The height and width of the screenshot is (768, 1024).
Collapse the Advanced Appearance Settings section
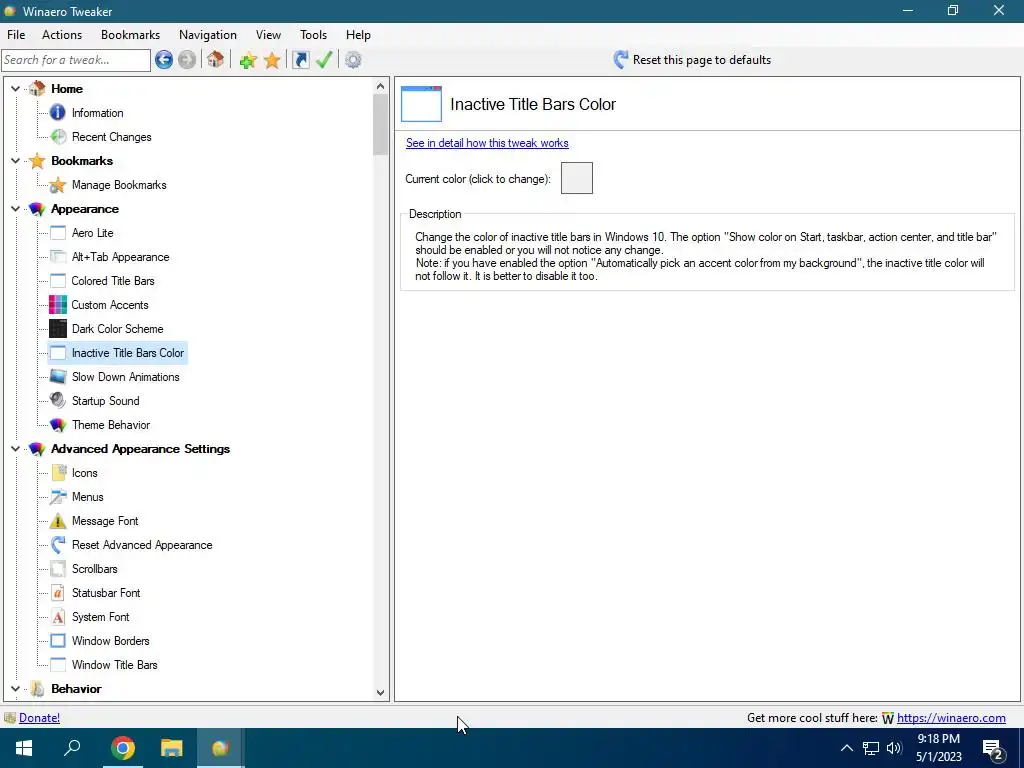click(x=15, y=448)
